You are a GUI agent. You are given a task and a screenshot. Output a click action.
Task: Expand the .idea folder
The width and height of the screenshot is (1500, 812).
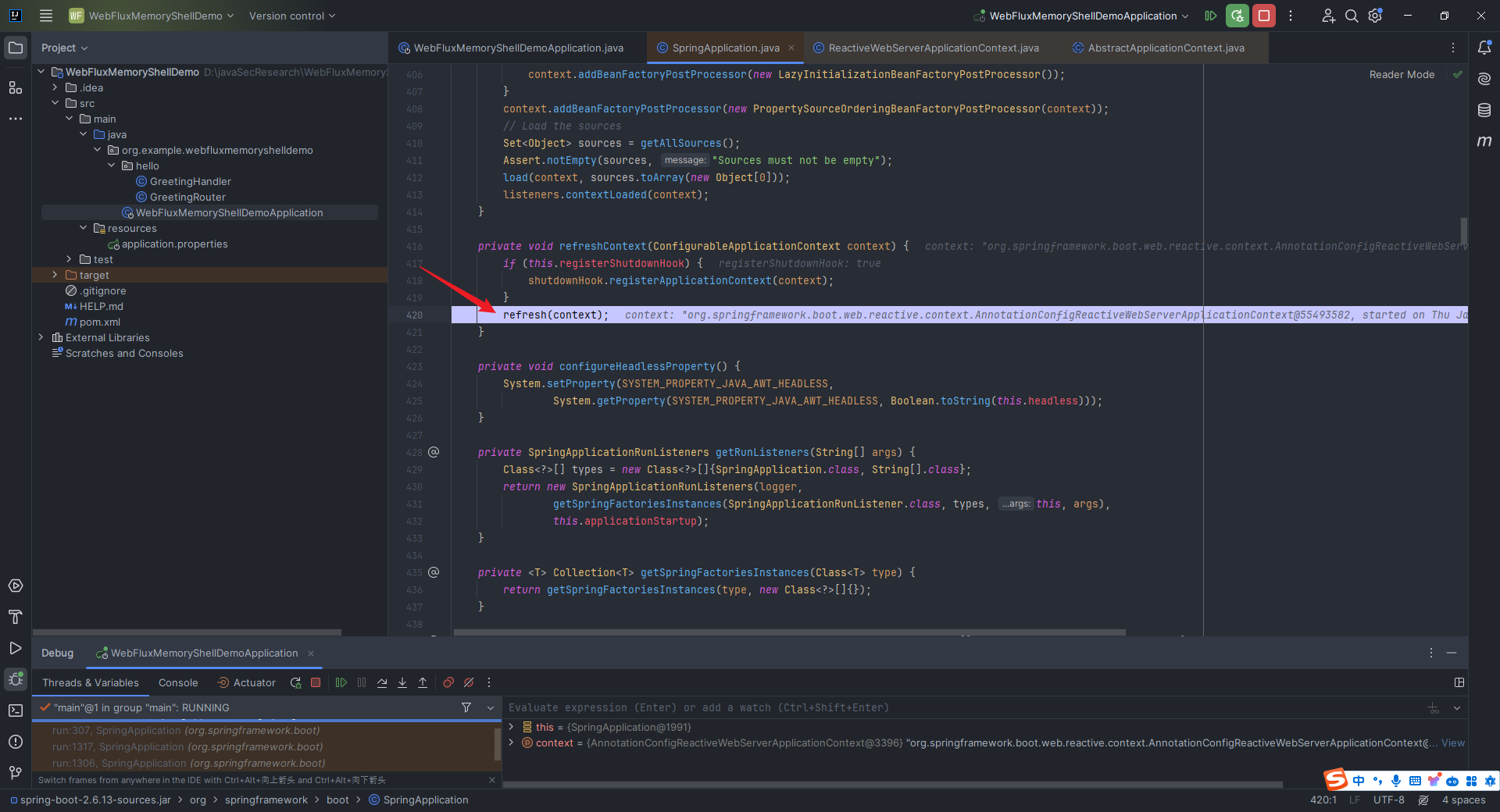[55, 87]
